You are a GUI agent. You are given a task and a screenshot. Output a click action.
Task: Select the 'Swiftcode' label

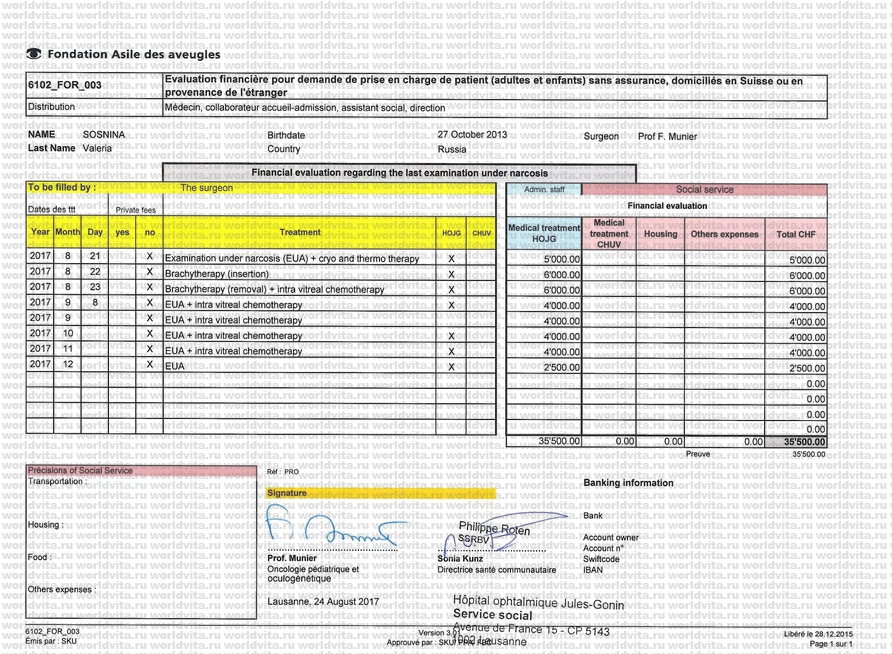pos(601,559)
